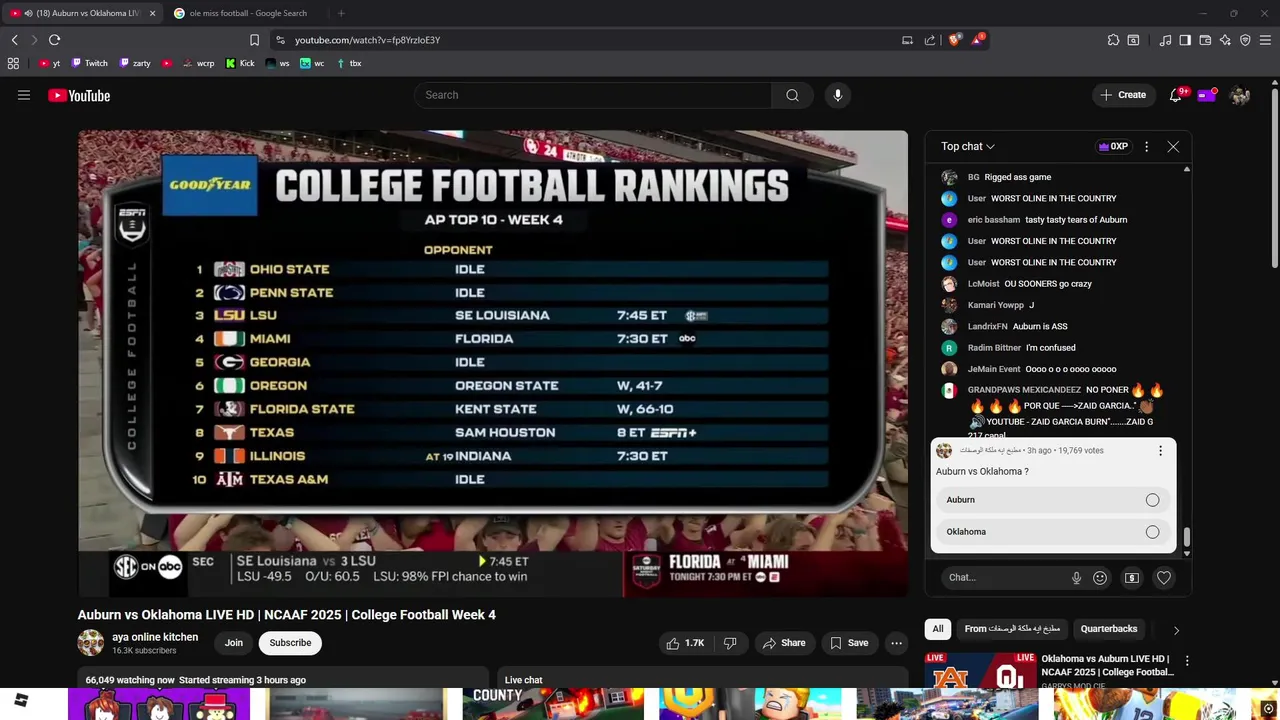The width and height of the screenshot is (1280, 720).
Task: Like the video with the thumbs-up icon
Action: coord(687,643)
